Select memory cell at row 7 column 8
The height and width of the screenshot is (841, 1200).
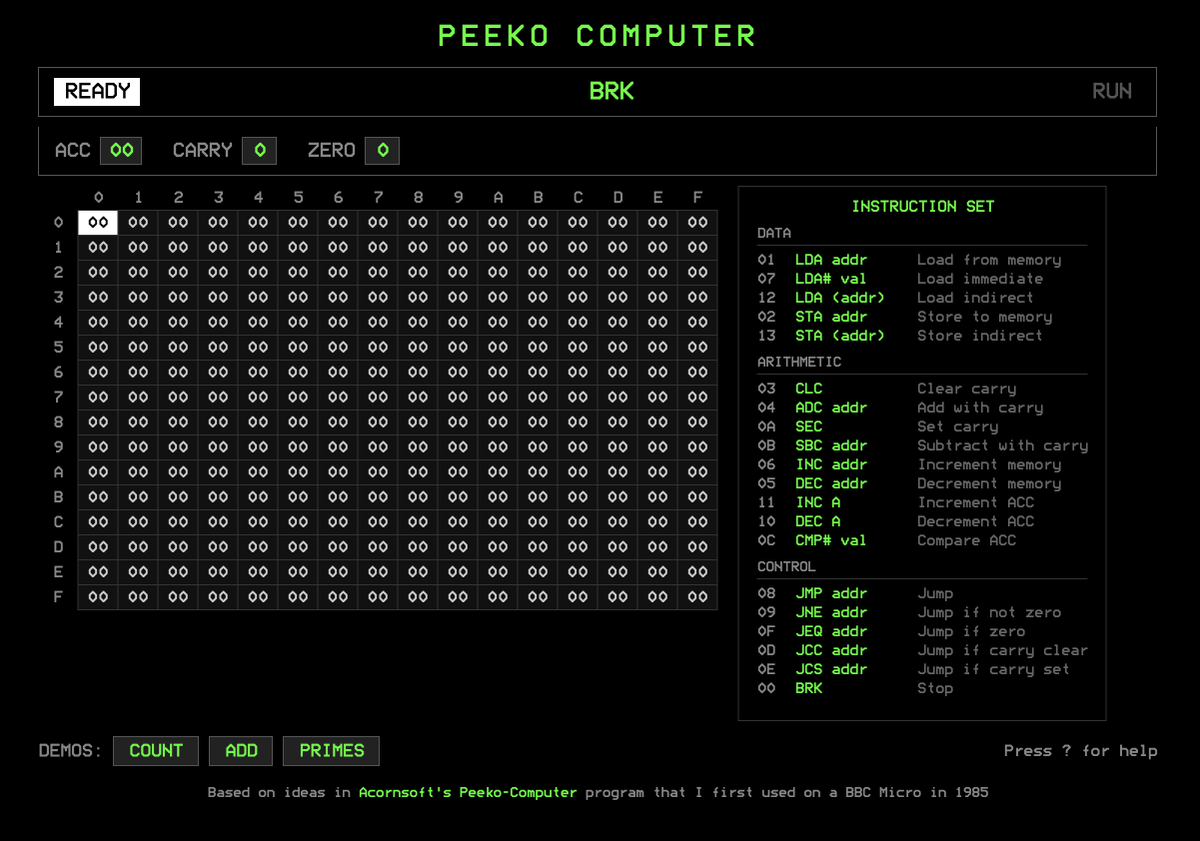coord(418,397)
